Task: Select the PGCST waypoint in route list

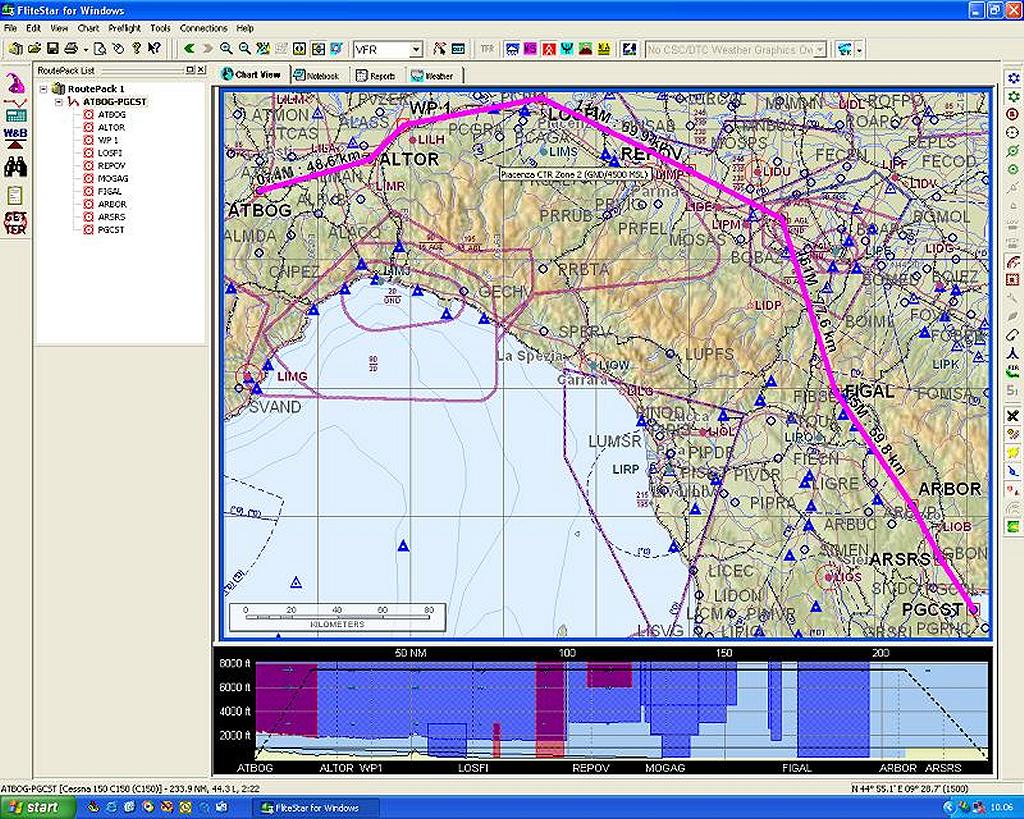Action: pyautogui.click(x=111, y=230)
